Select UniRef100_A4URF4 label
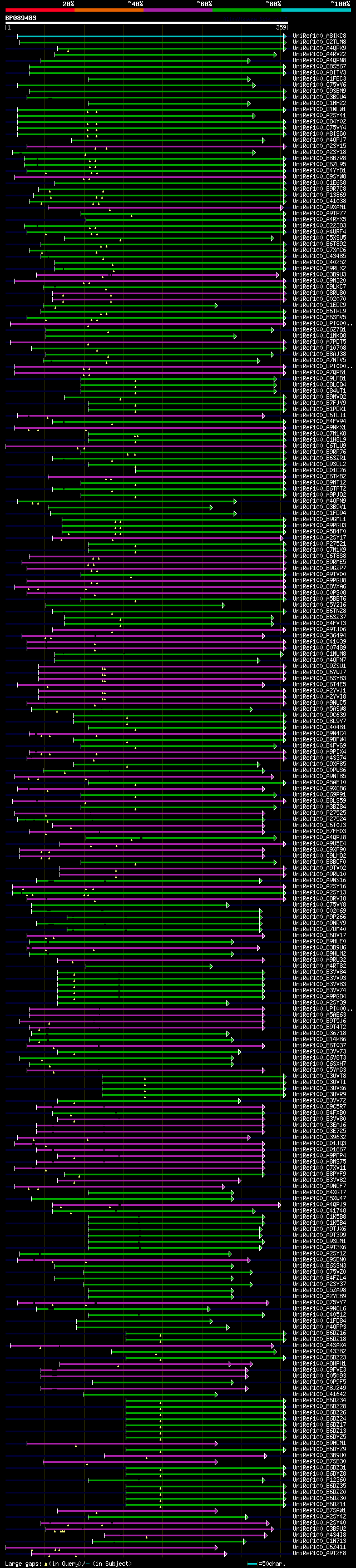356x1568 pixels. click(x=319, y=232)
